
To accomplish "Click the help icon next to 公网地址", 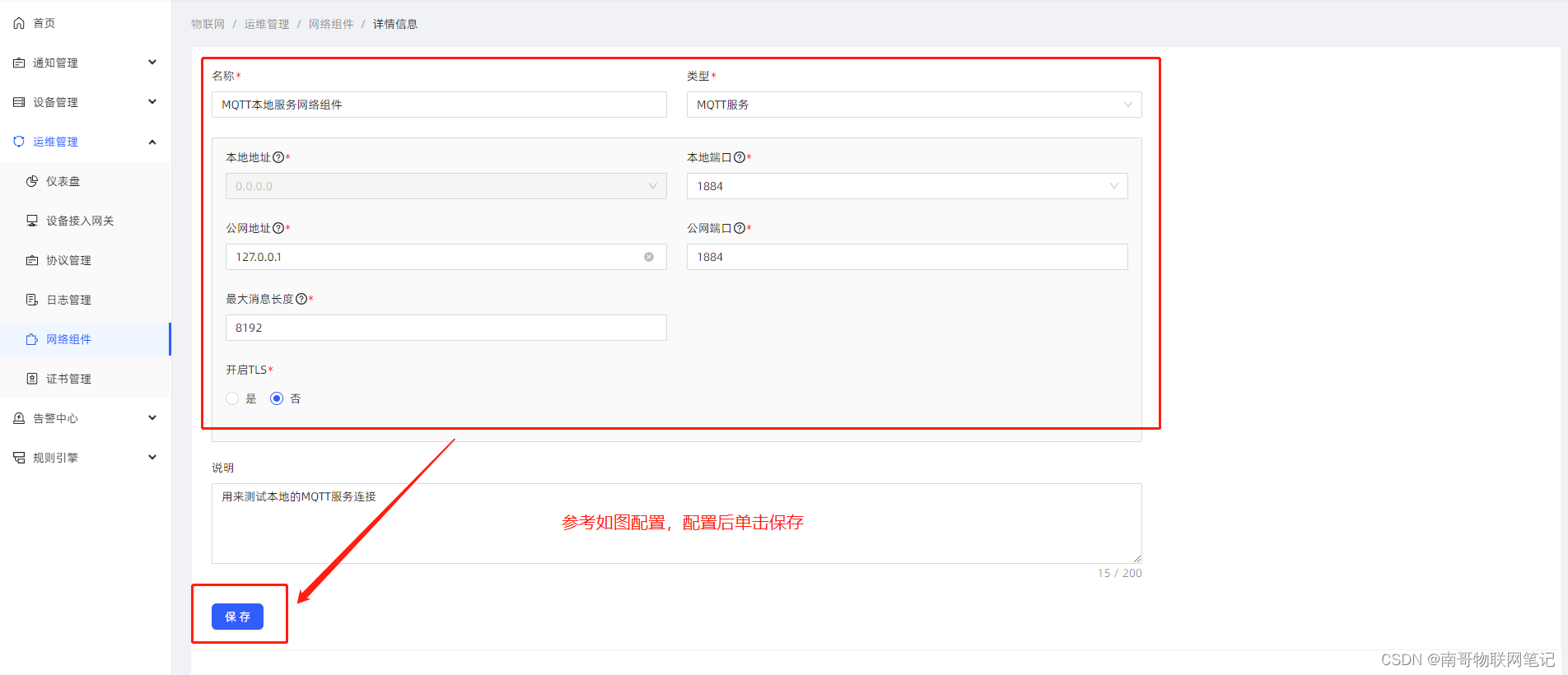I will tap(278, 228).
